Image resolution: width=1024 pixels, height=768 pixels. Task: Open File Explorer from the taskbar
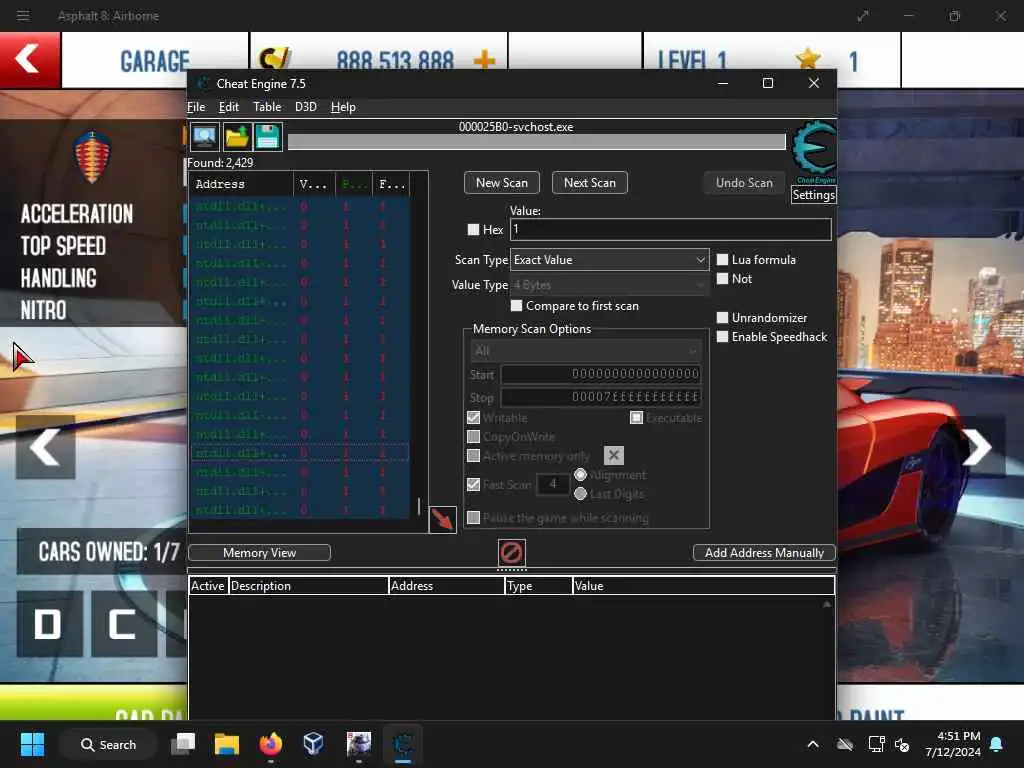(227, 744)
